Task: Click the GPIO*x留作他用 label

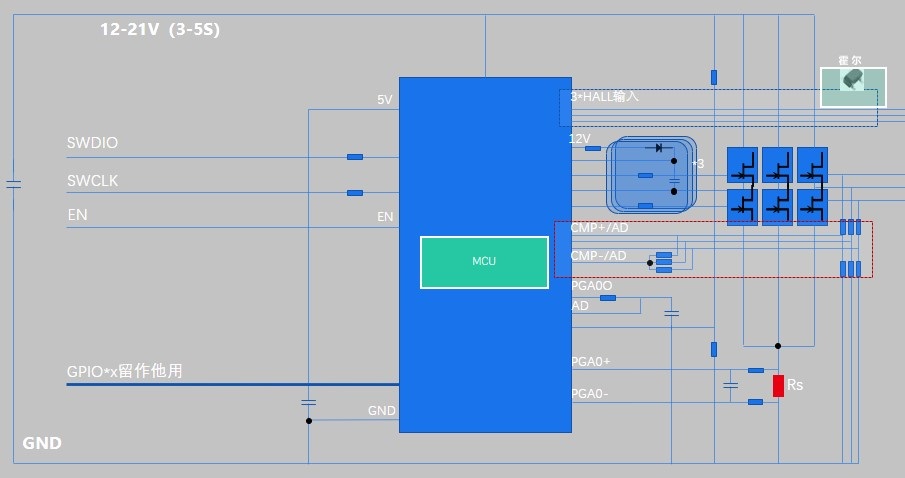Action: [x=124, y=371]
